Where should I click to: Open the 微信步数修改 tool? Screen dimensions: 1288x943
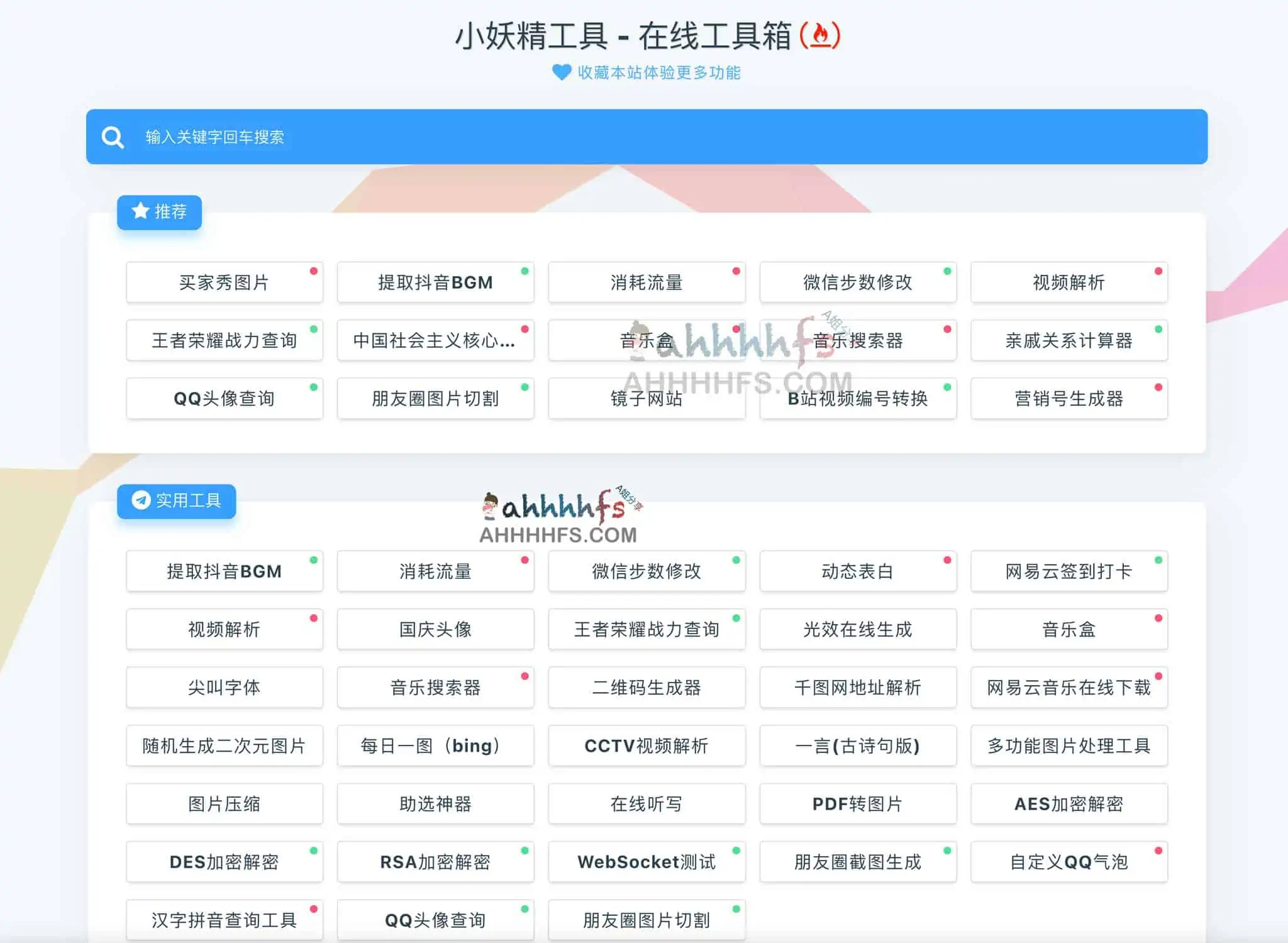858,282
